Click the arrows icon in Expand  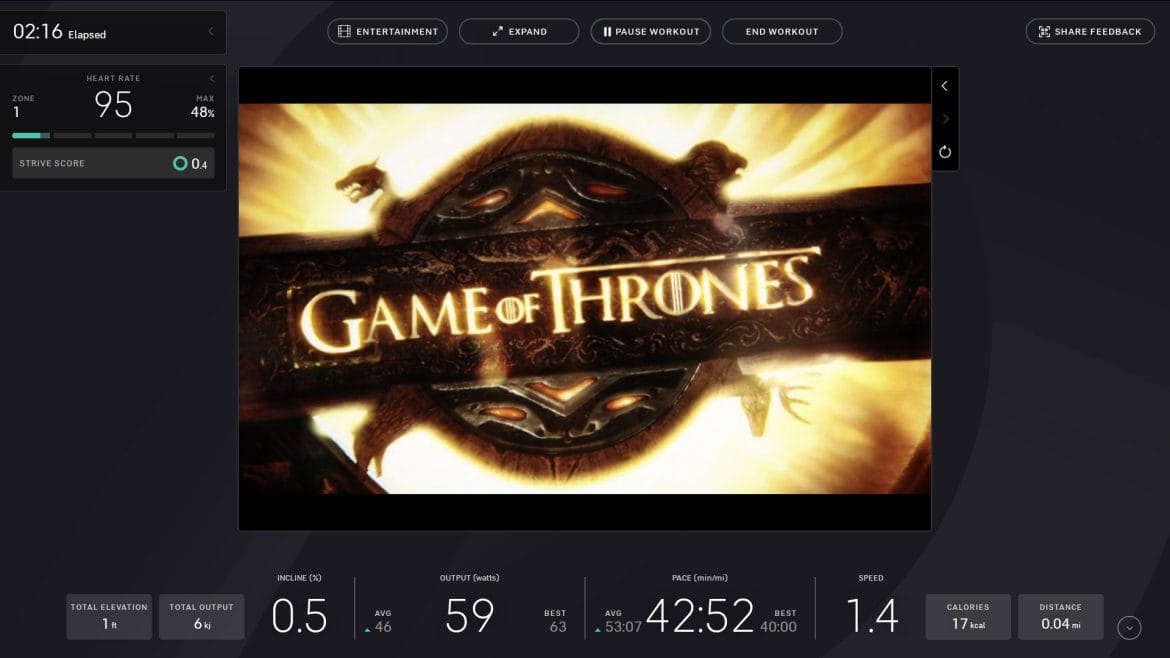tap(498, 31)
